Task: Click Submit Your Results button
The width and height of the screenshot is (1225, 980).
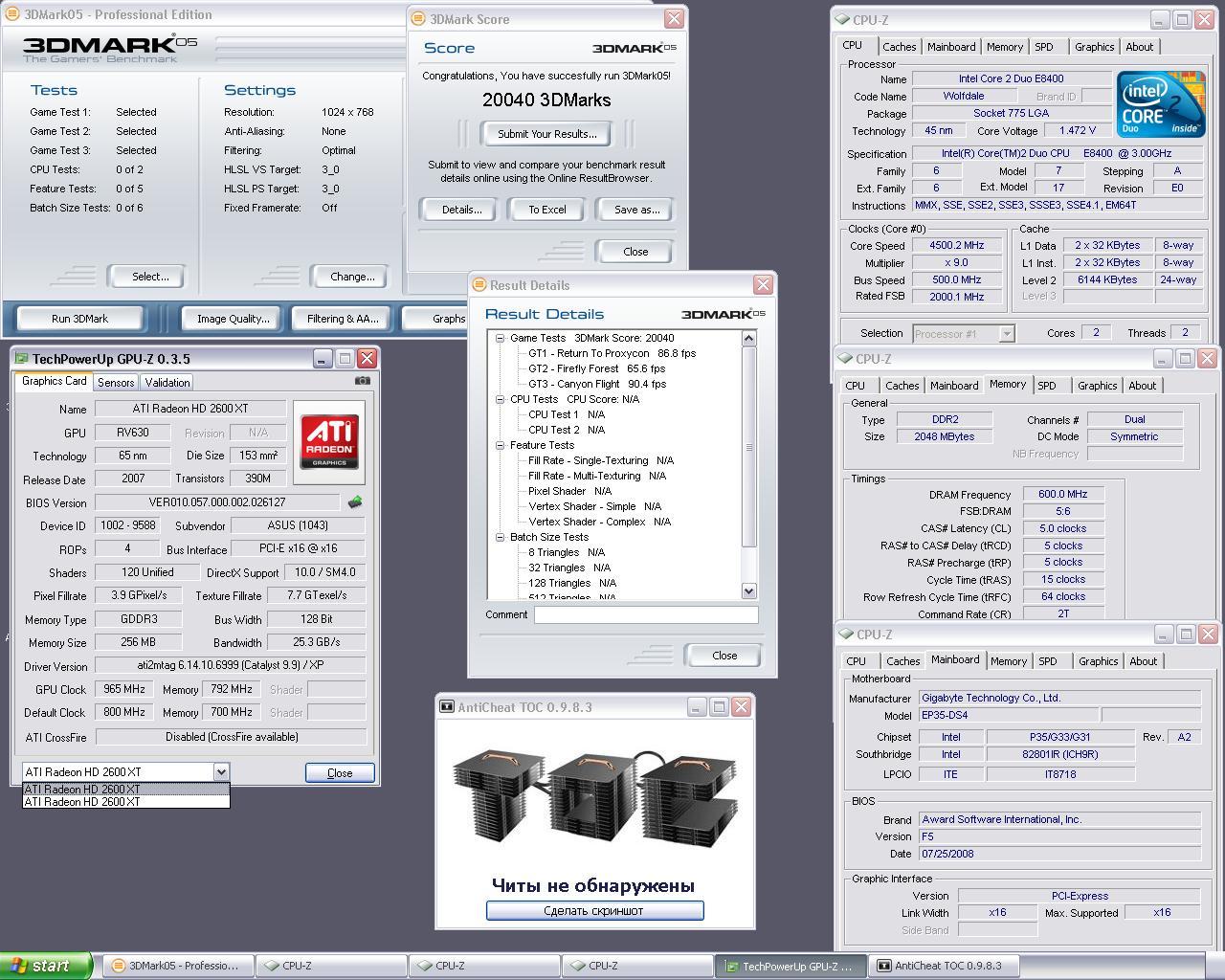Action: click(547, 134)
